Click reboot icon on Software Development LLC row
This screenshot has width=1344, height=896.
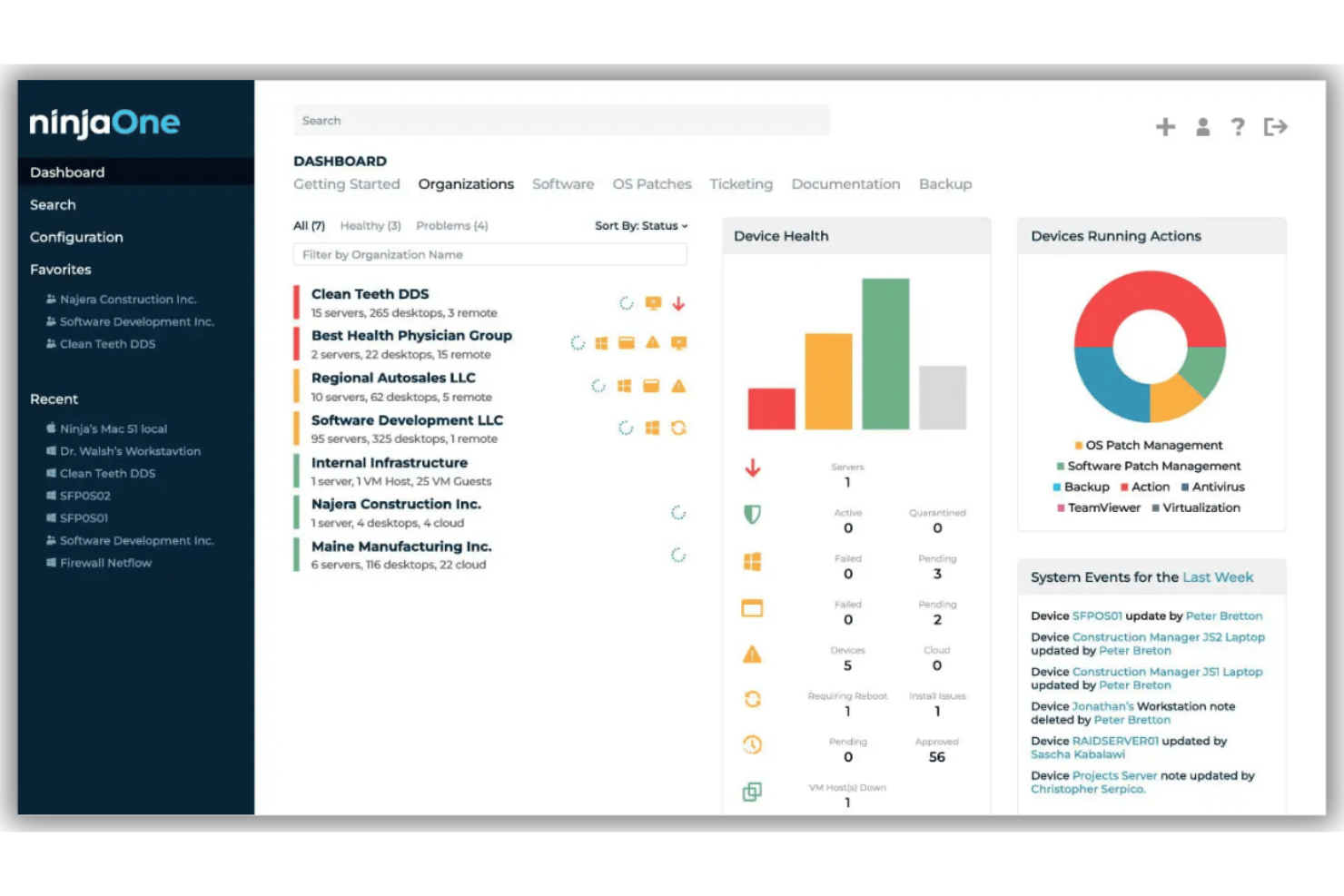[678, 428]
